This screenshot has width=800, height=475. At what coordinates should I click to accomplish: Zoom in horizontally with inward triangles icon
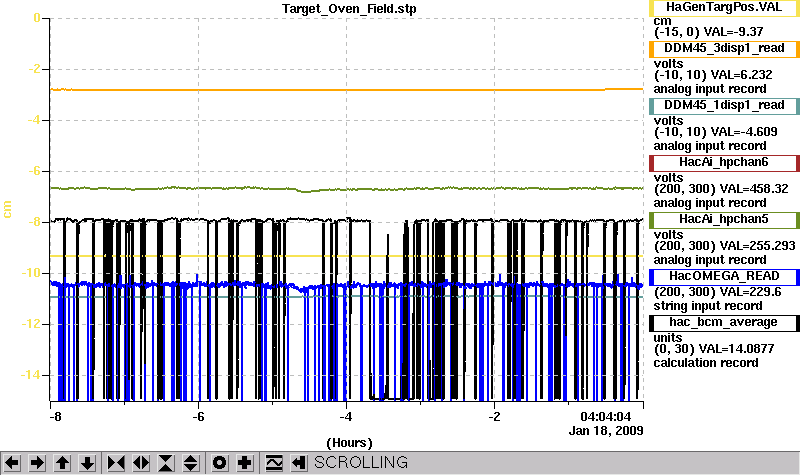tap(116, 463)
